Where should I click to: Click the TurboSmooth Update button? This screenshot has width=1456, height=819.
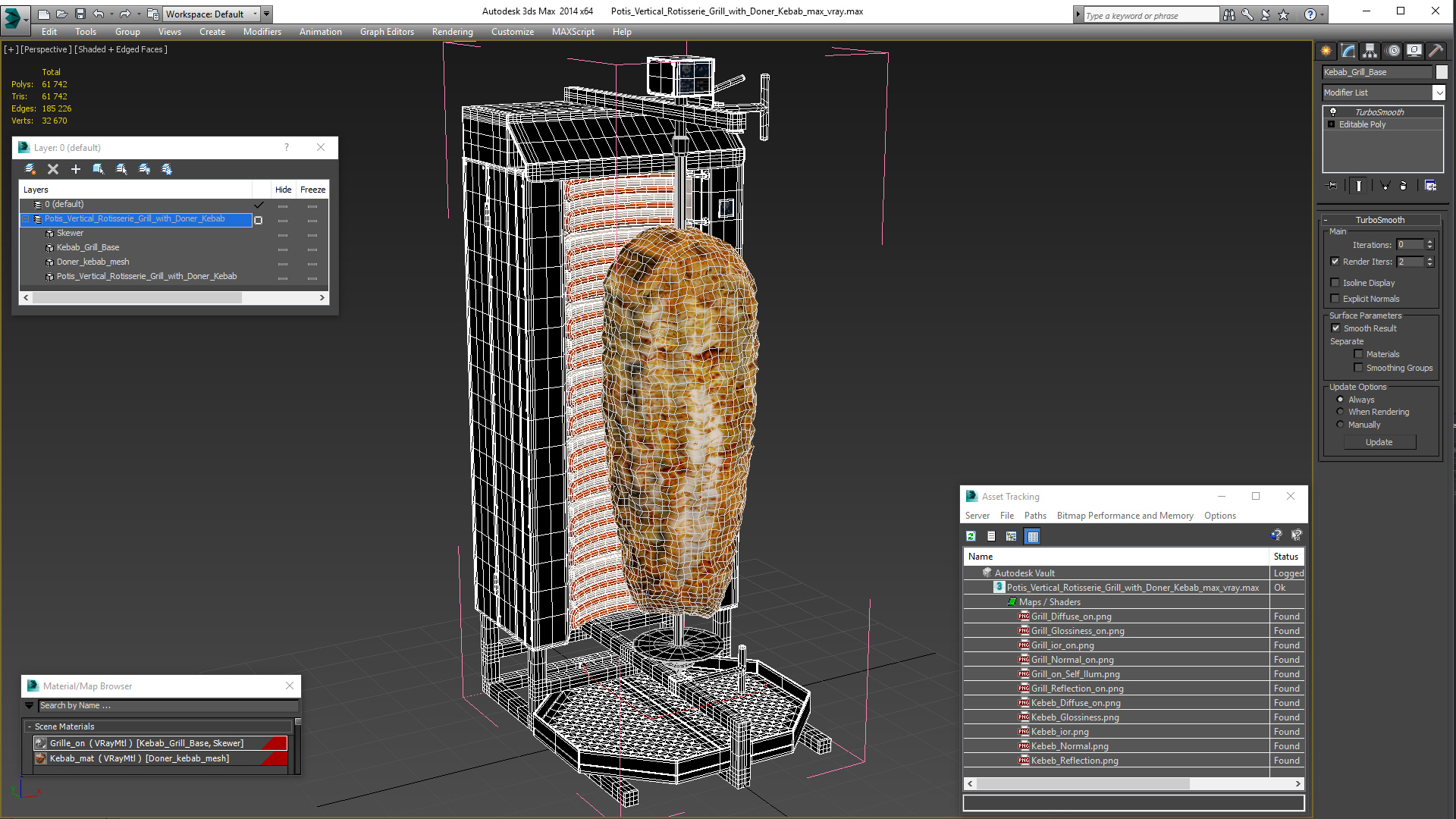(x=1379, y=442)
